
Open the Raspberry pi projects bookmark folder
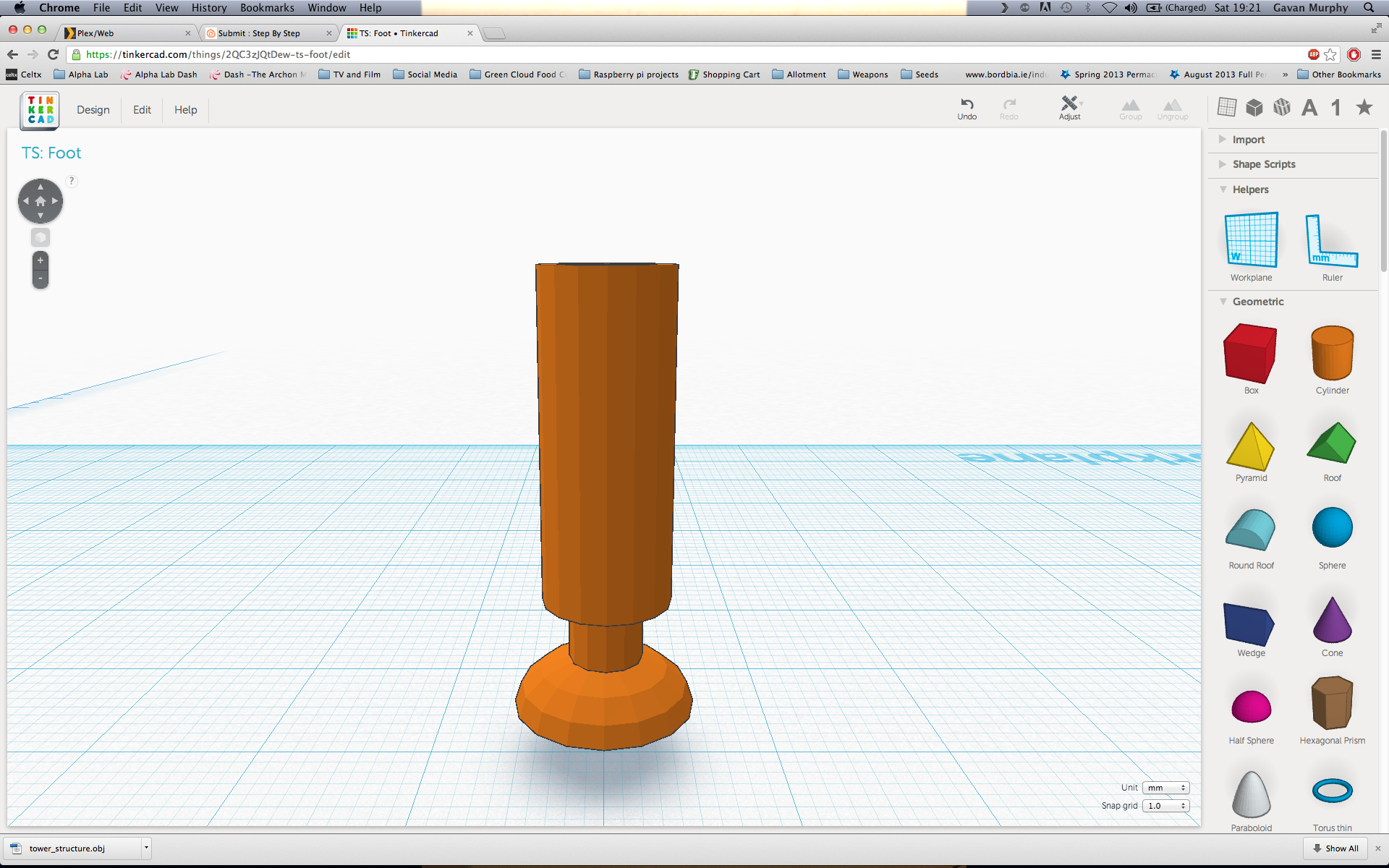[629, 75]
